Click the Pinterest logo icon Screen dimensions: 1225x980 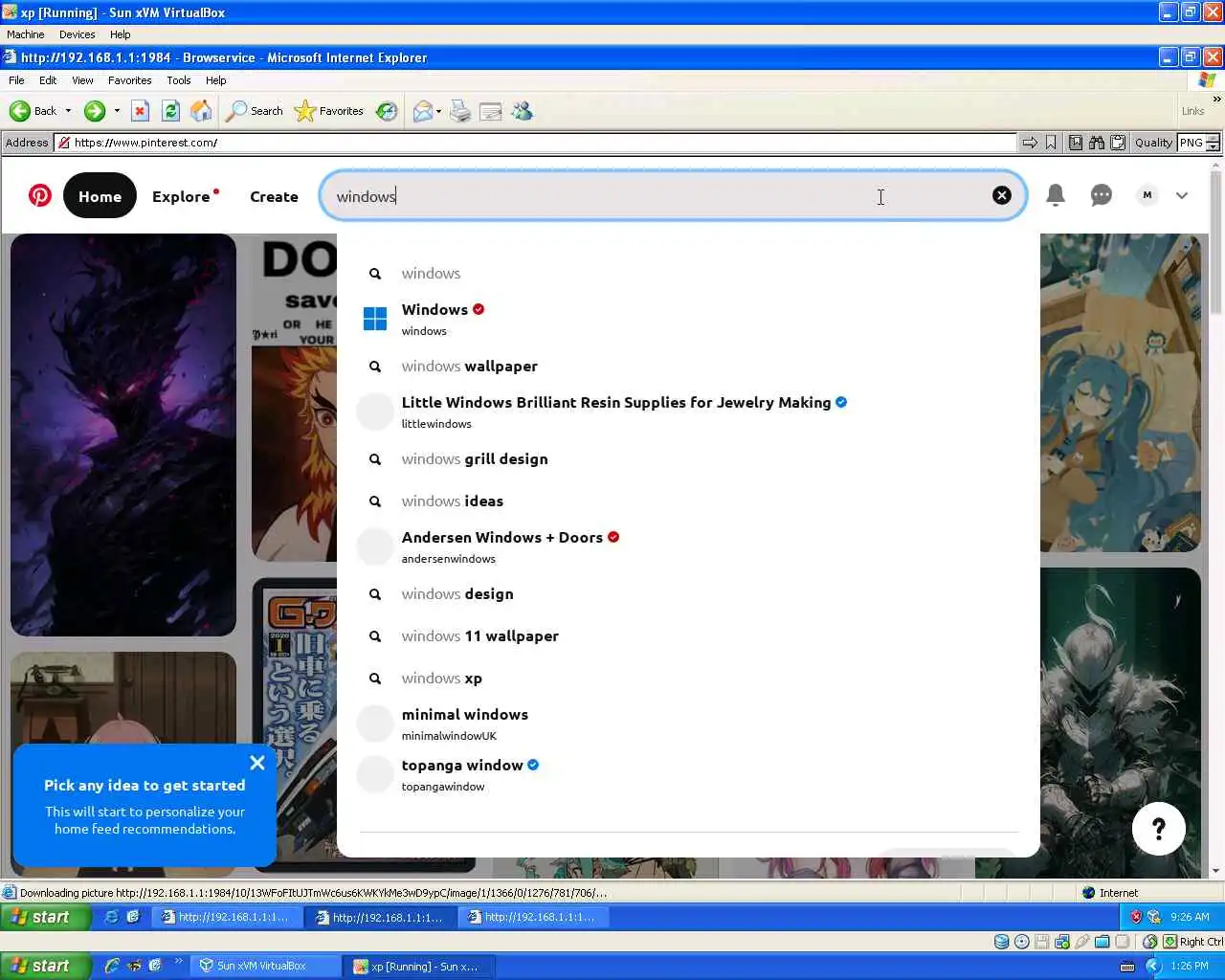click(x=40, y=196)
